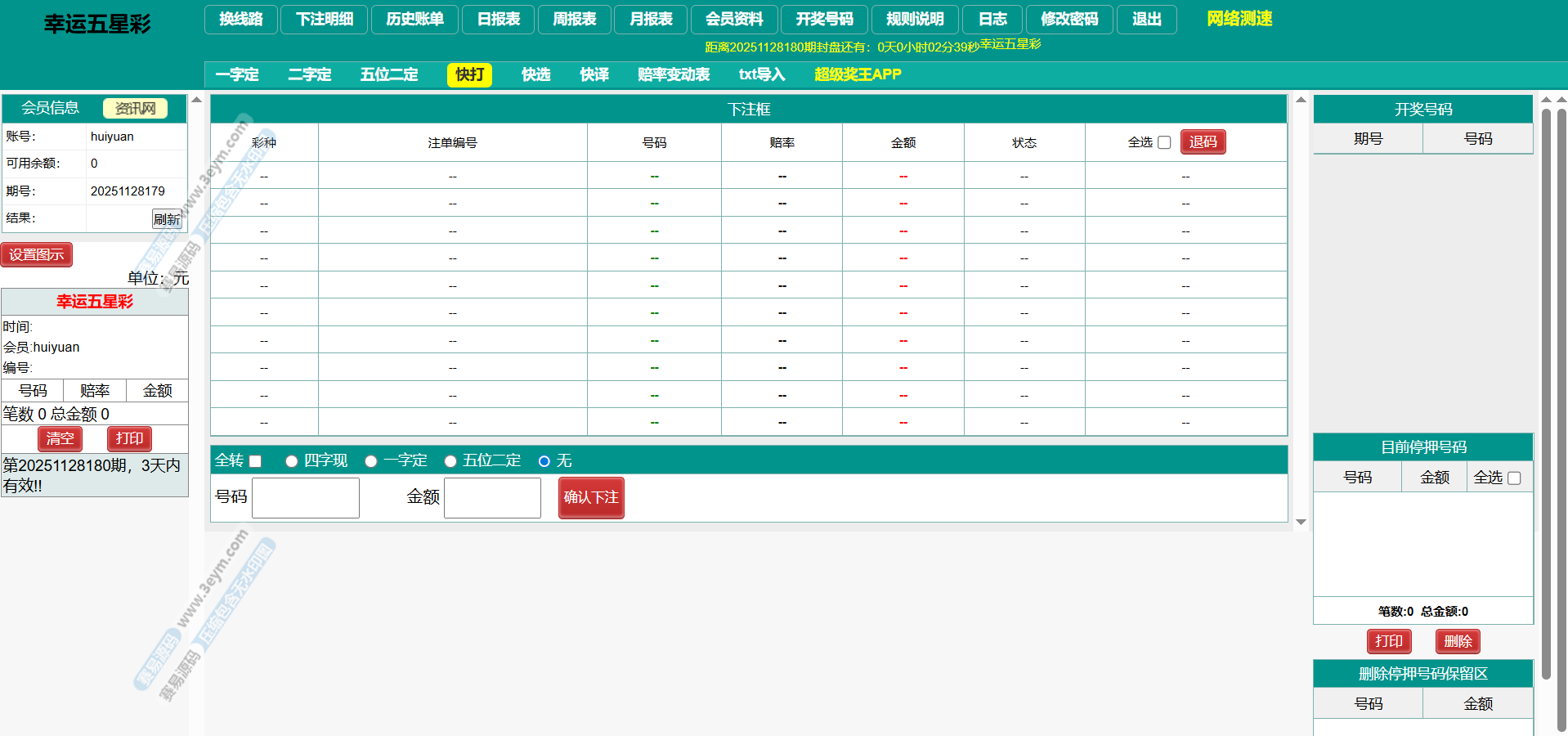Open the 网络测速 link
1568x736 pixels.
pyautogui.click(x=1239, y=19)
